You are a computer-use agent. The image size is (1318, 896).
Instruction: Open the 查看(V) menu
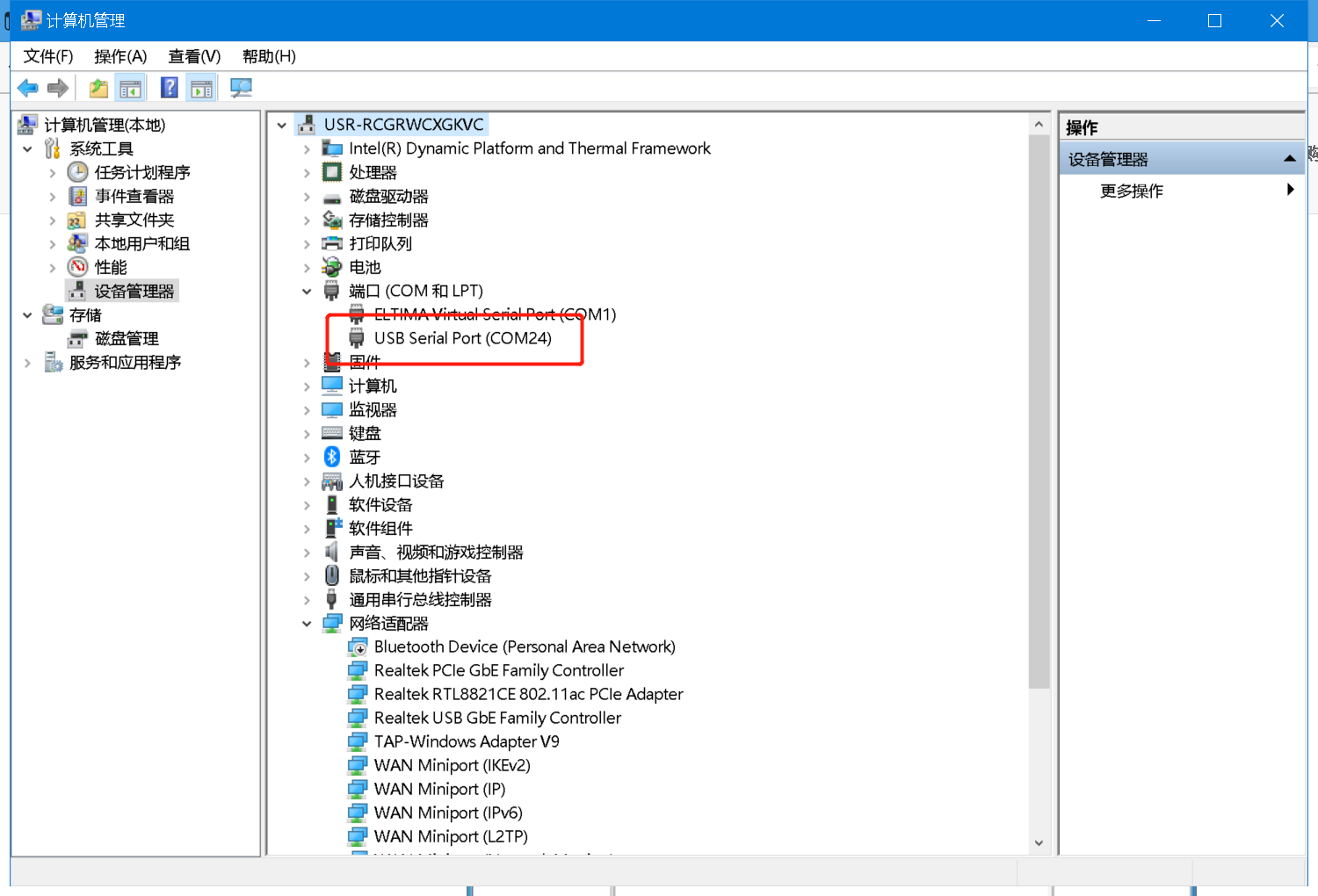click(x=194, y=56)
